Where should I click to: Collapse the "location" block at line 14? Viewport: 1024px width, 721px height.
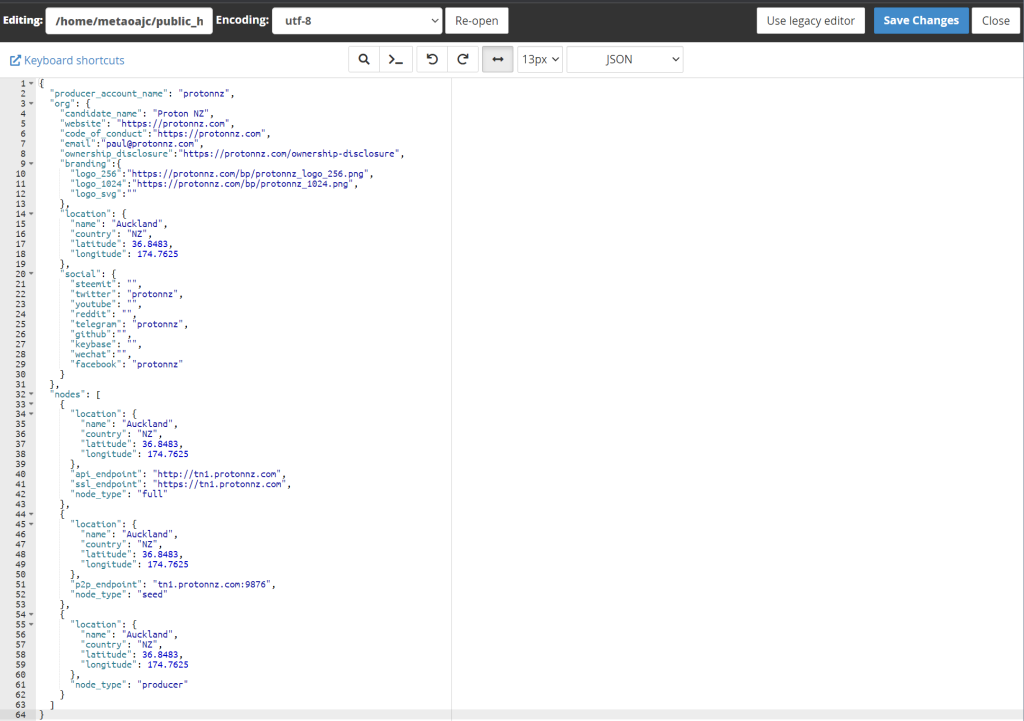(x=31, y=214)
